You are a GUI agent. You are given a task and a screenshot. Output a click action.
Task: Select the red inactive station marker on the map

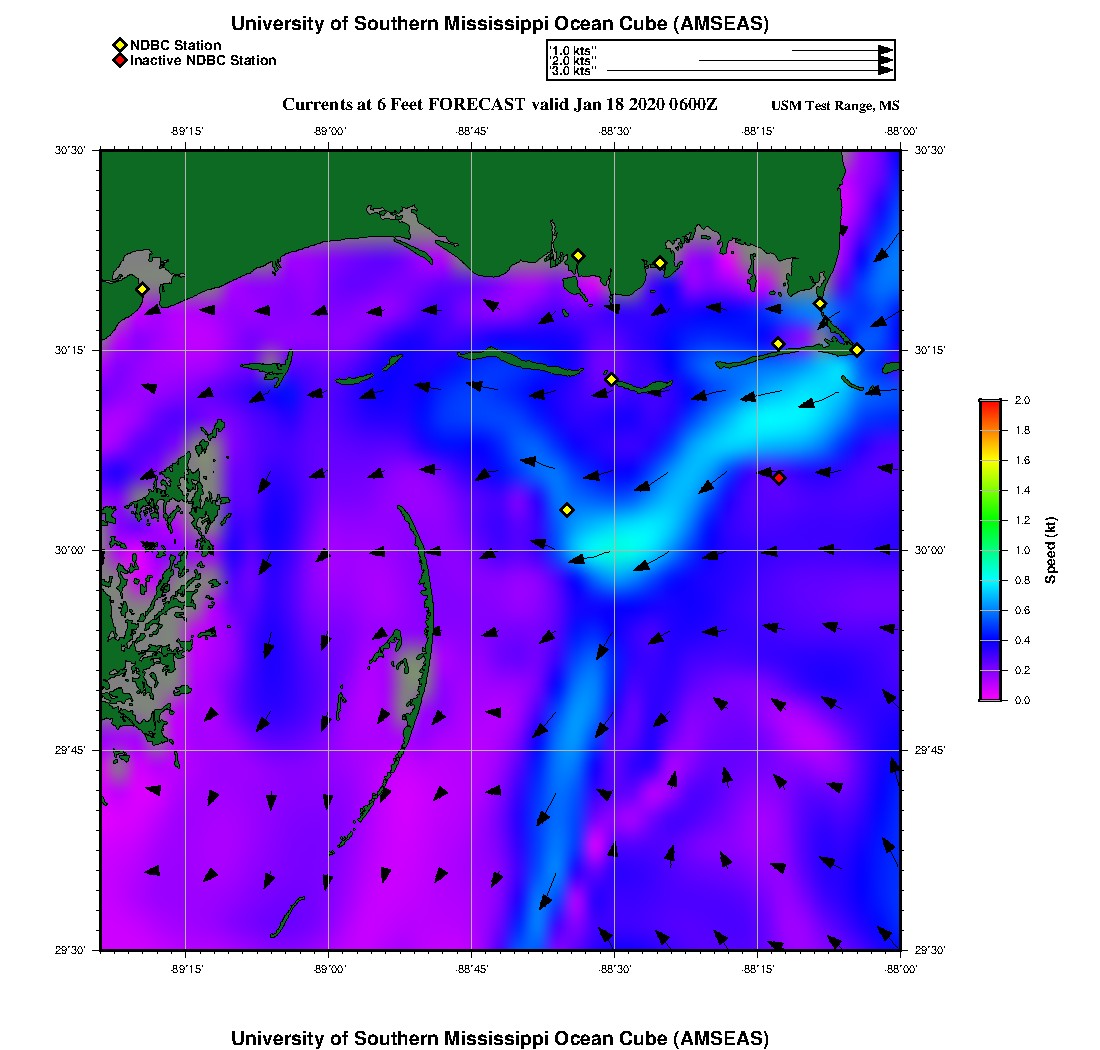[779, 478]
